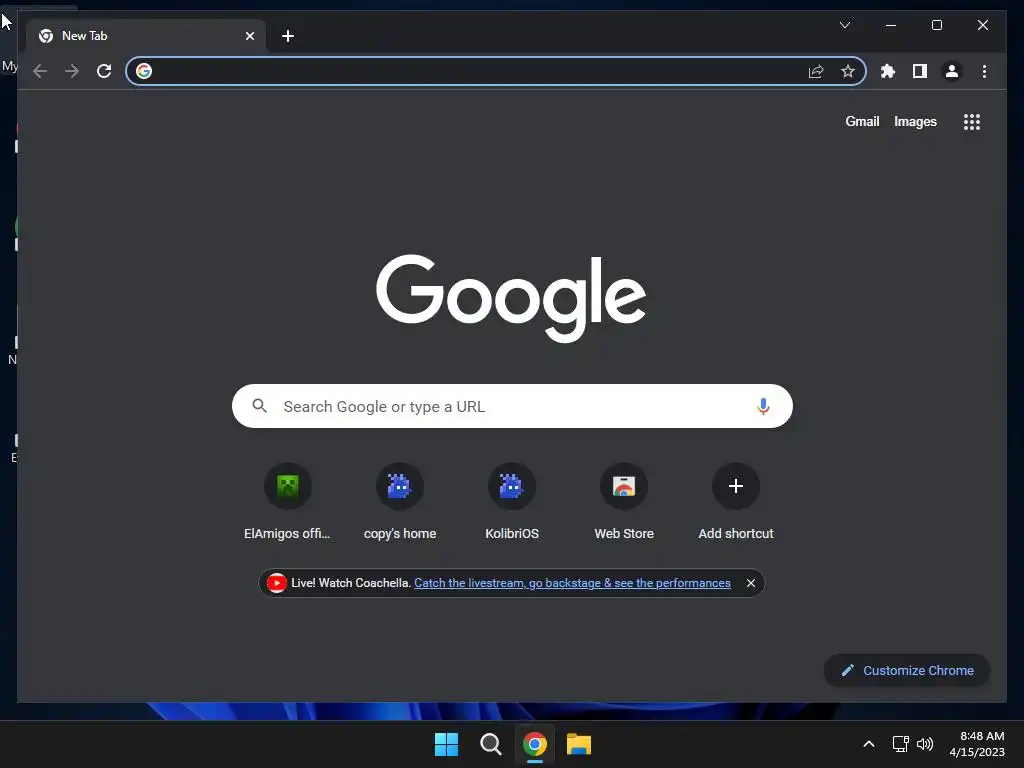Click the Google icon in address bar
Image resolution: width=1024 pixels, height=768 pixels.
pos(144,71)
